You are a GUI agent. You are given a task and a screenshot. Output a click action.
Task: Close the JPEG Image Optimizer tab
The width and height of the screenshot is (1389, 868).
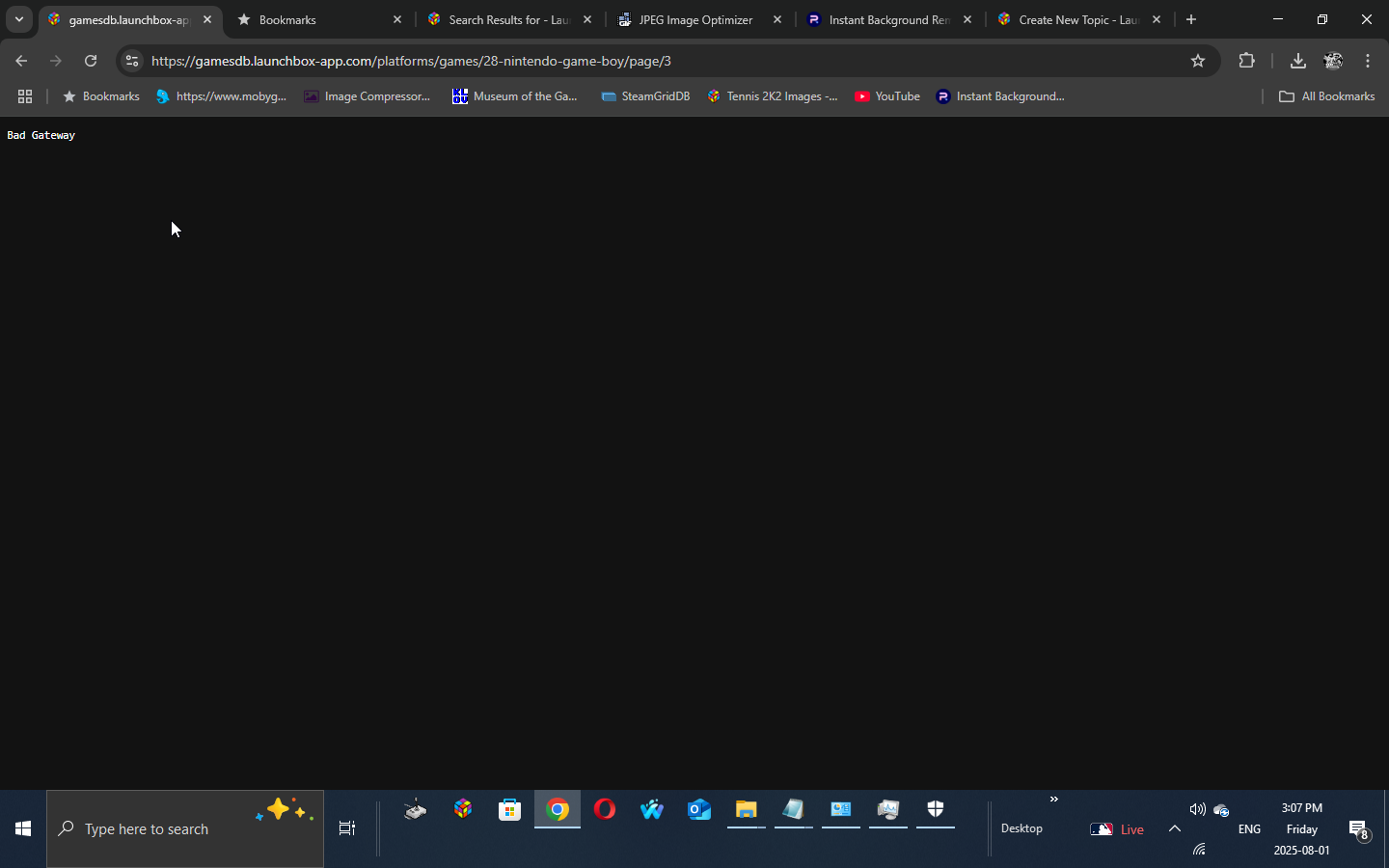point(777,19)
